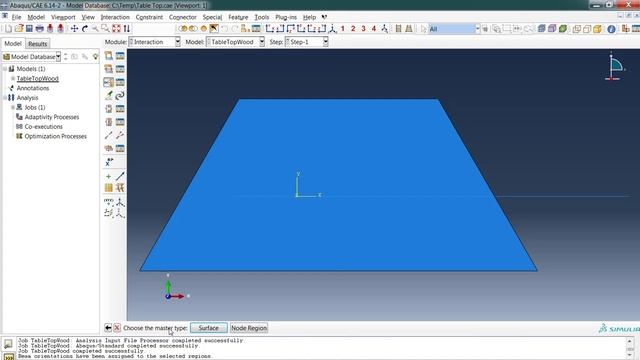This screenshot has height=360, width=640.
Task: Expand the TableTopWood model node
Action: coord(13,78)
